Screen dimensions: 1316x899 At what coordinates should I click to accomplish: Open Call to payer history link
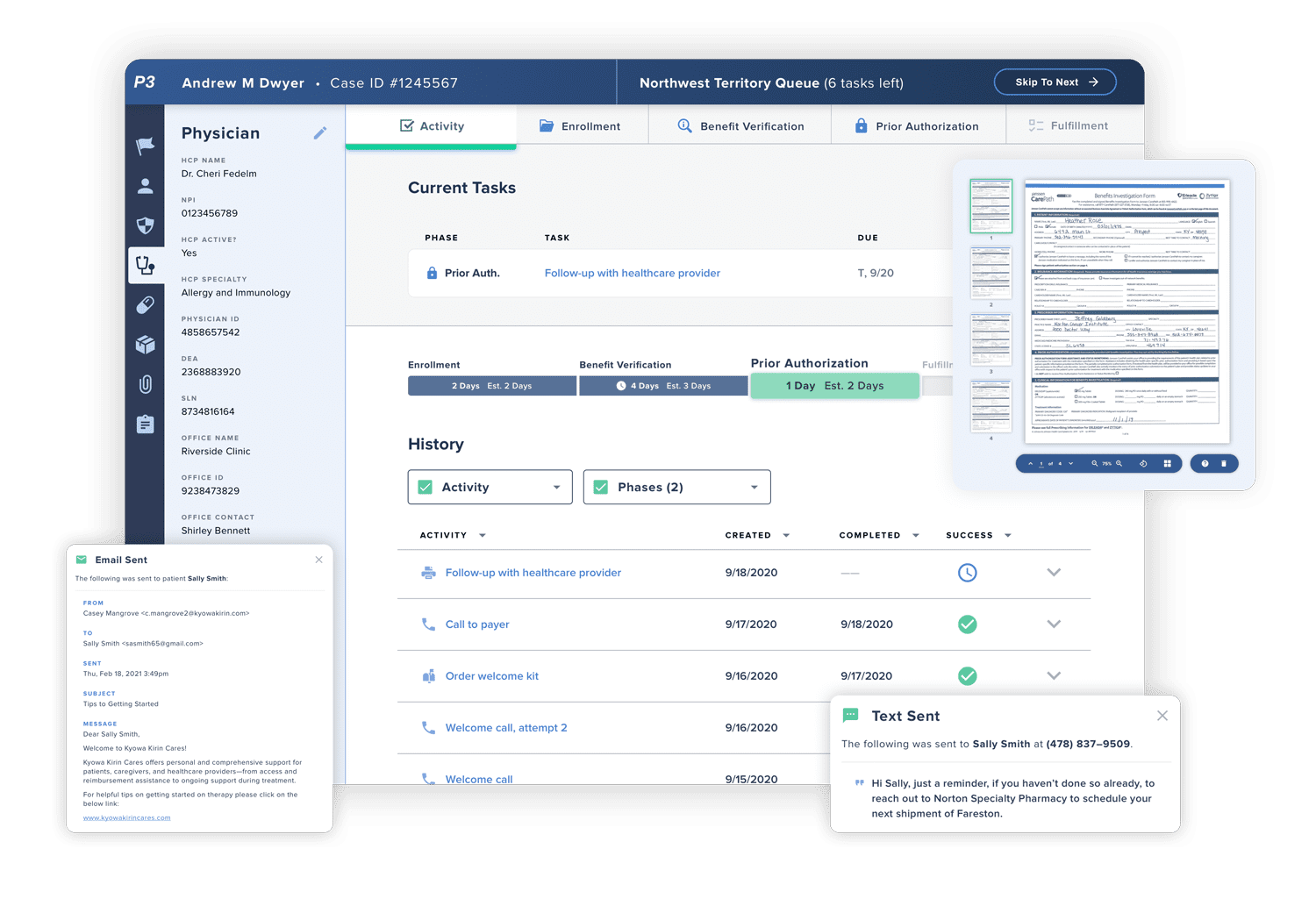pos(477,624)
